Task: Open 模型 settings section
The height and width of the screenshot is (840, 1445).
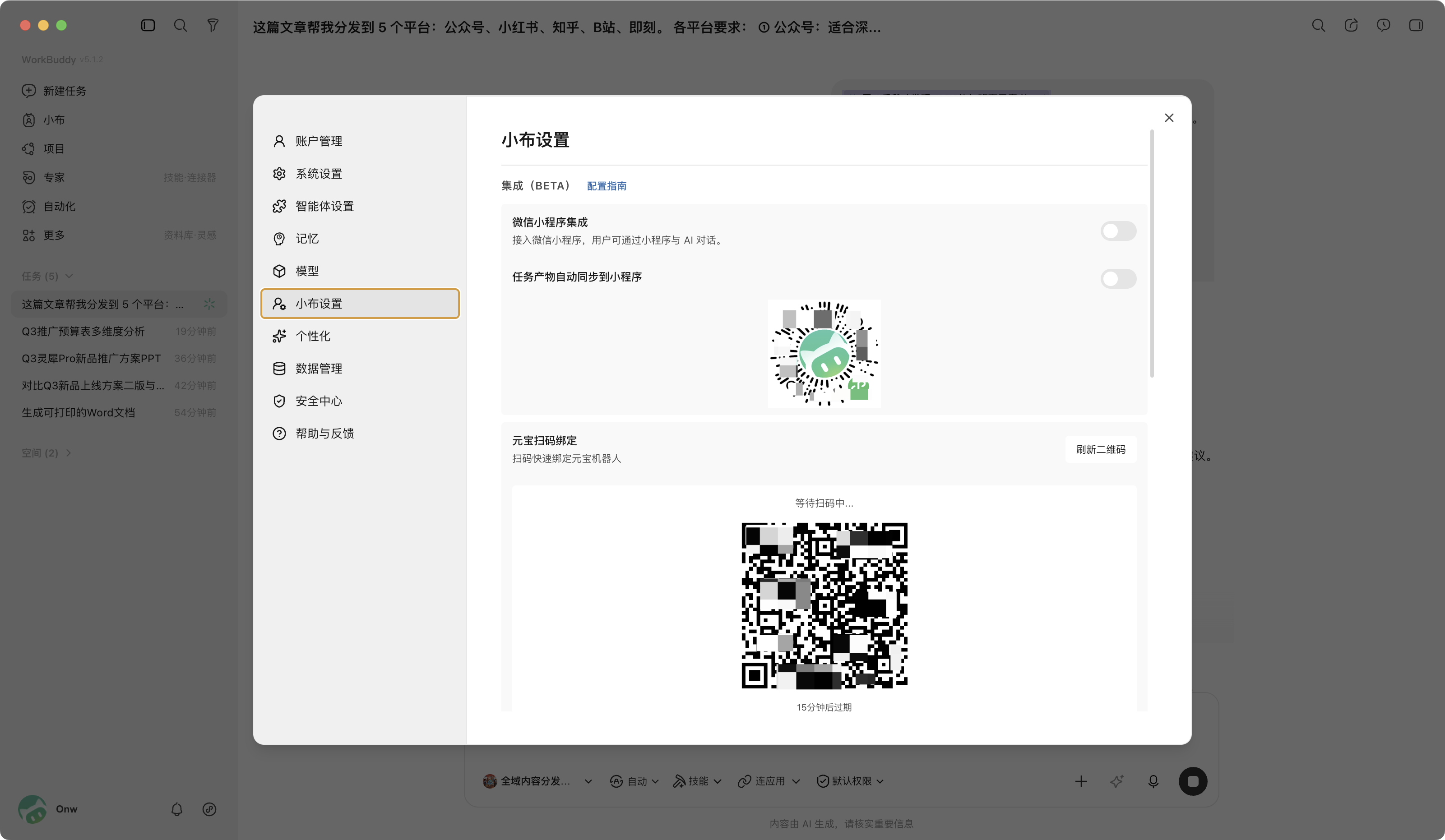Action: tap(360, 271)
